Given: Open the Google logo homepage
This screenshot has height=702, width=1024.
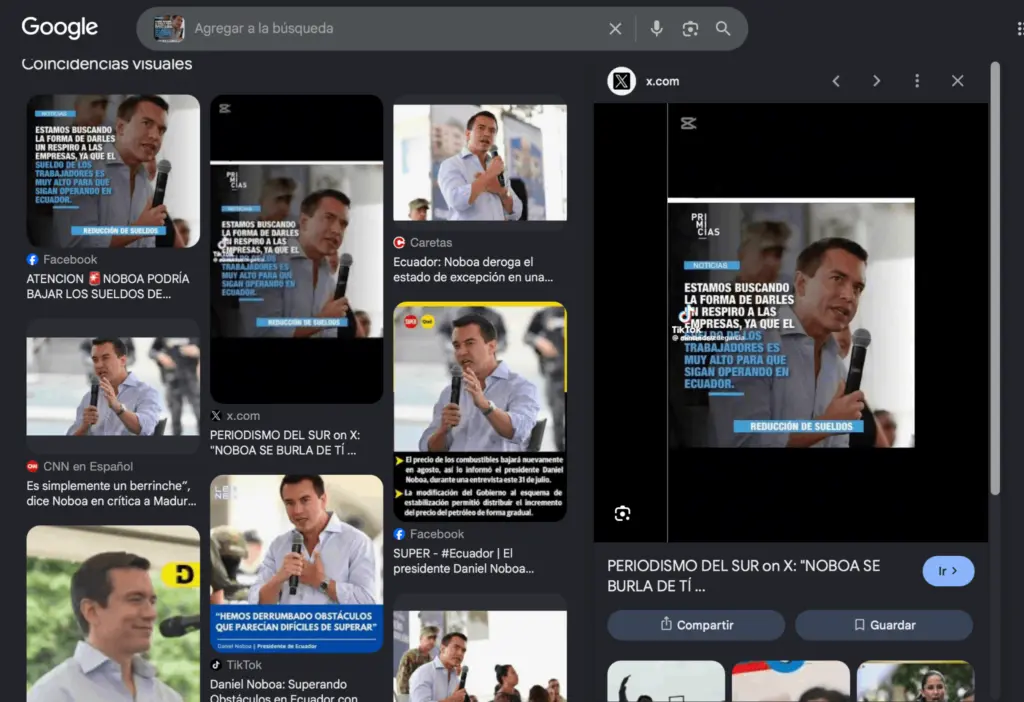Looking at the screenshot, I should [59, 27].
